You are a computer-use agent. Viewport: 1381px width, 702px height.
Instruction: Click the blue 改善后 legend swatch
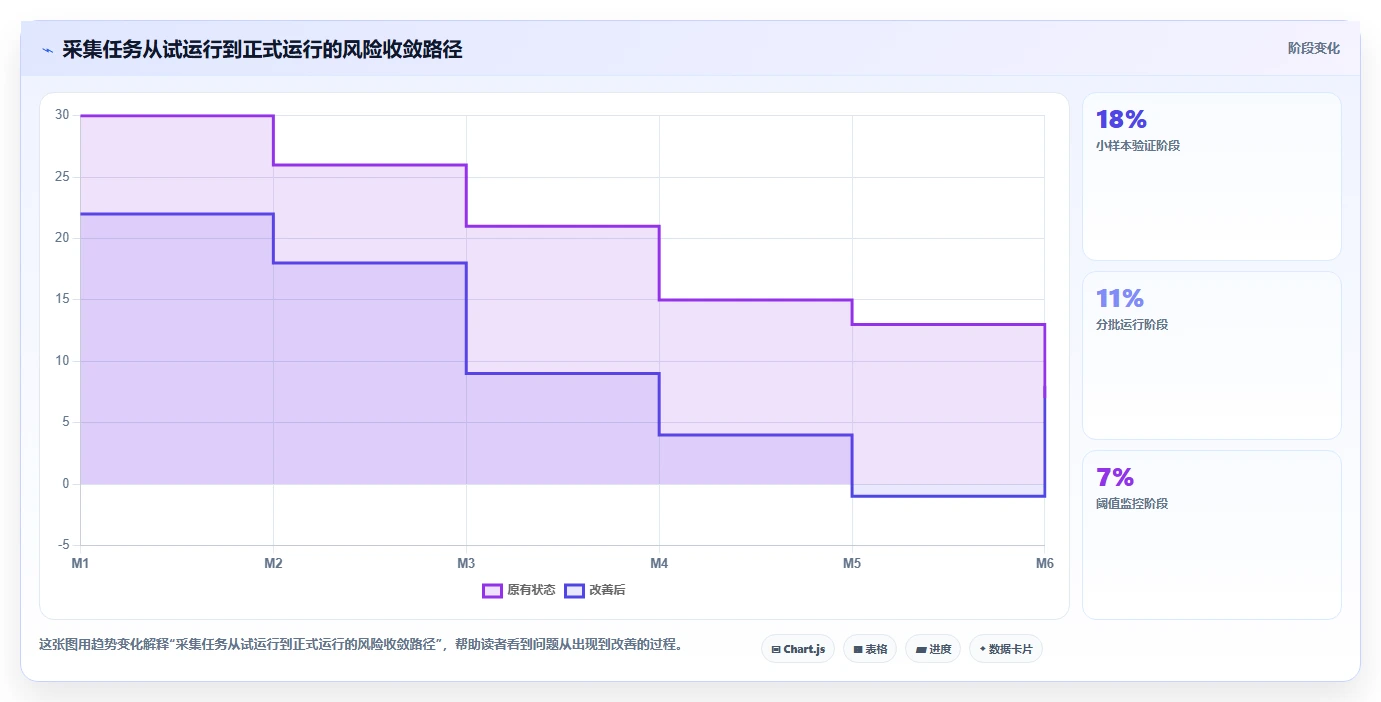pyautogui.click(x=574, y=590)
